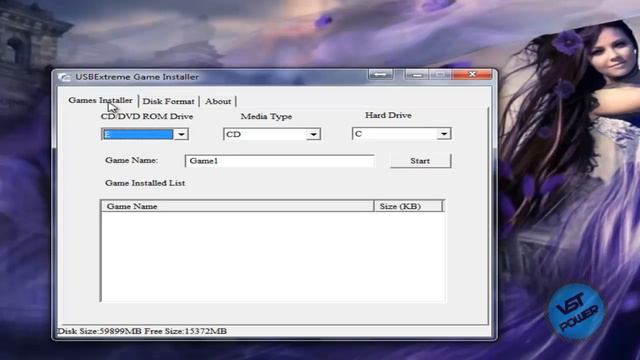Click the Media Type label
The image size is (640, 360).
(266, 116)
